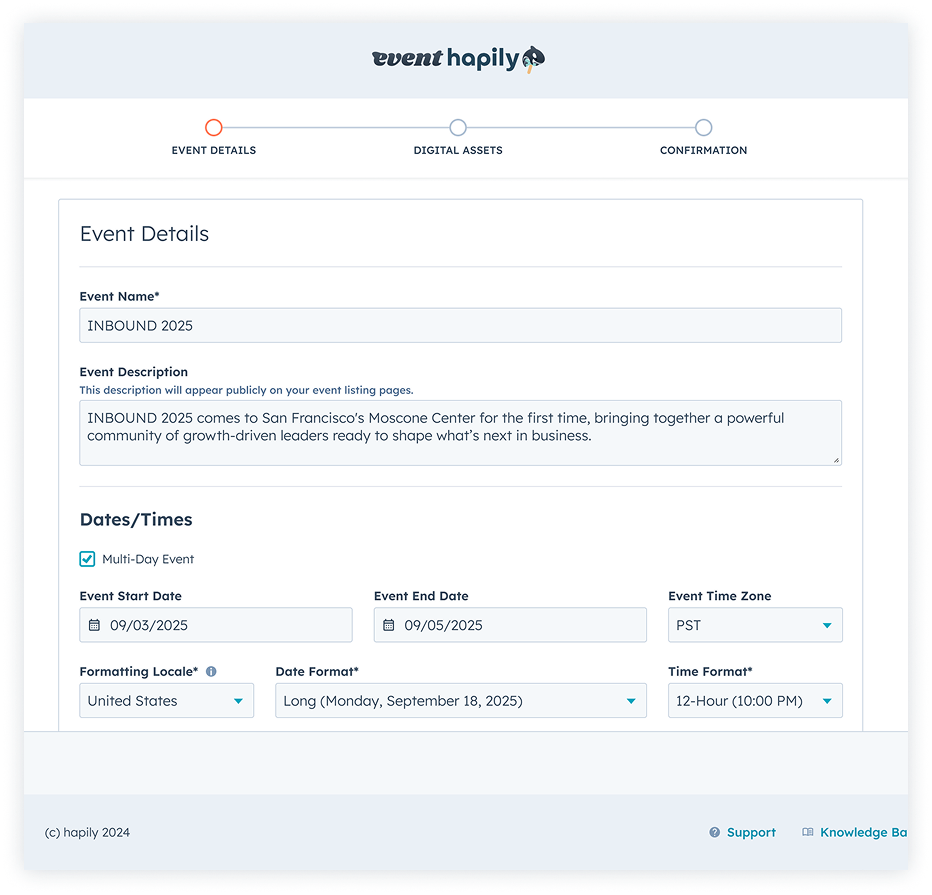Expand the Formatting Locale dropdown

(x=166, y=701)
